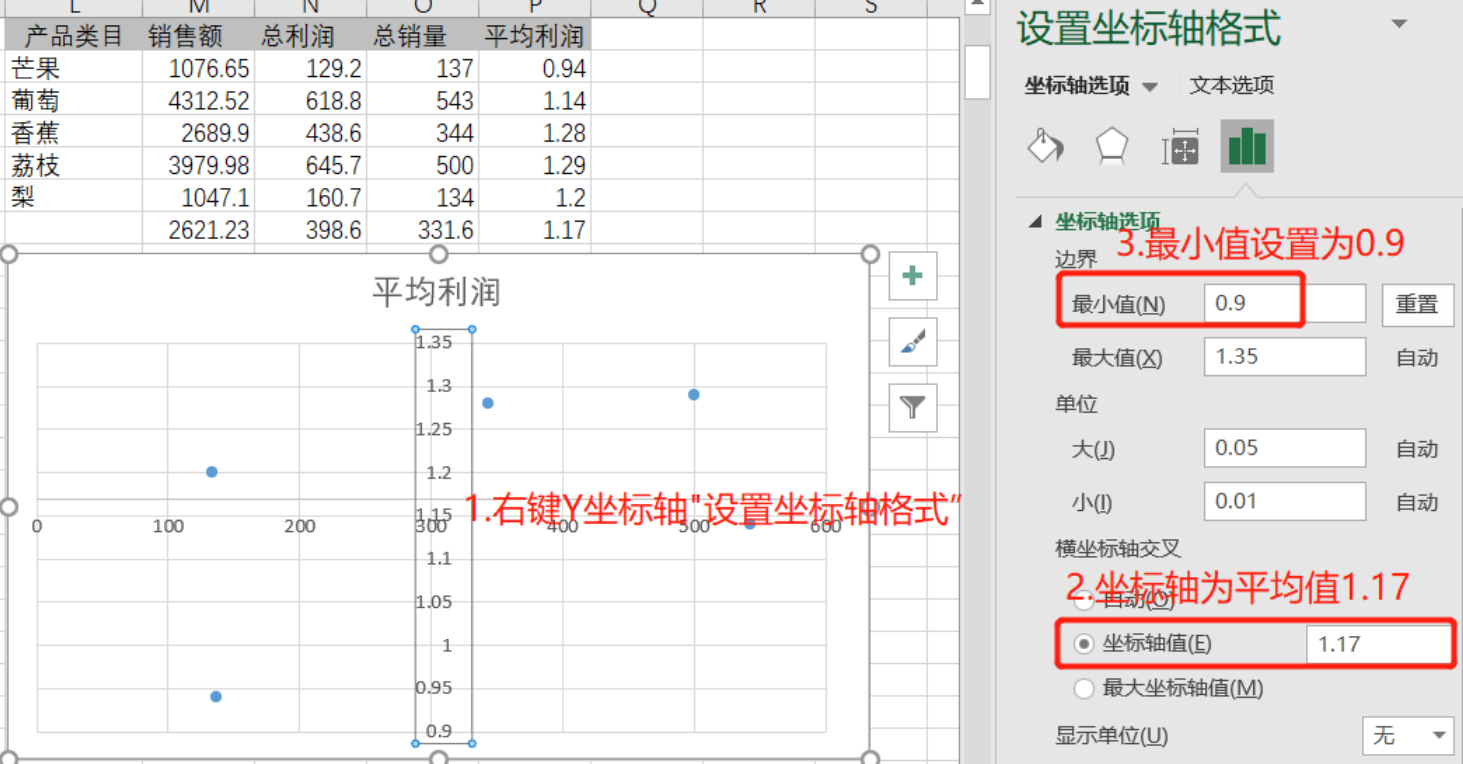Viewport: 1463px width, 764px height.
Task: Switch to the 文本选项 tab
Action: [1232, 86]
